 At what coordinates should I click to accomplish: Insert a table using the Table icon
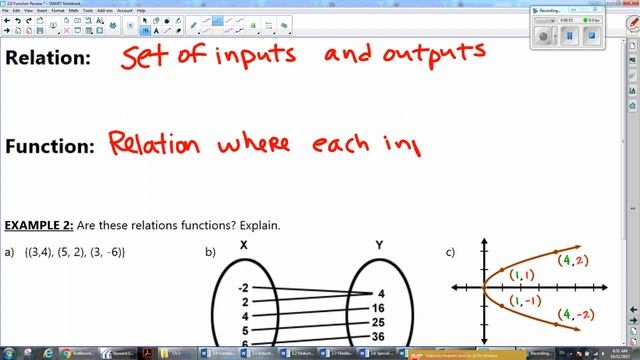(89, 31)
